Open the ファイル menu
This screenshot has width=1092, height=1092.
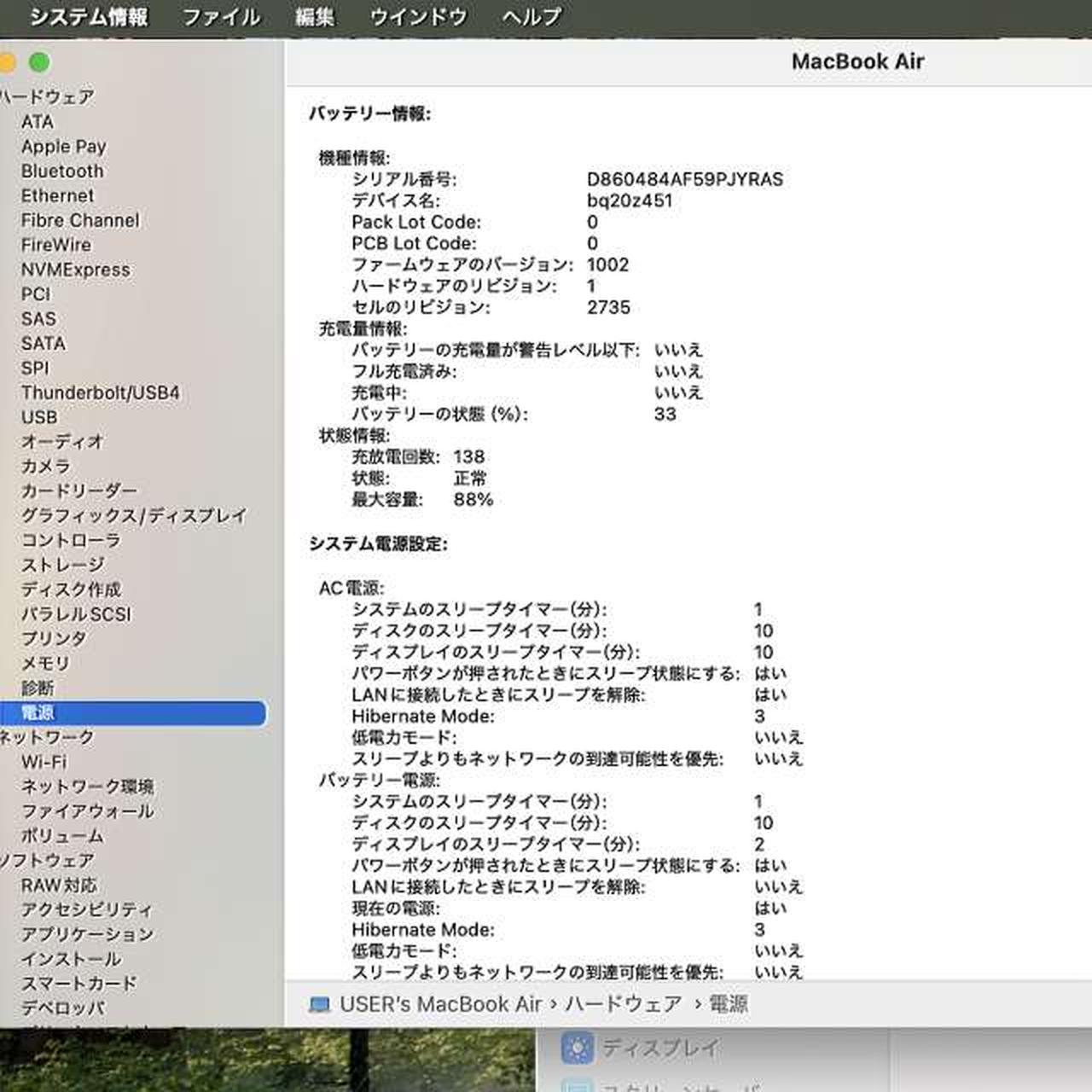221,17
